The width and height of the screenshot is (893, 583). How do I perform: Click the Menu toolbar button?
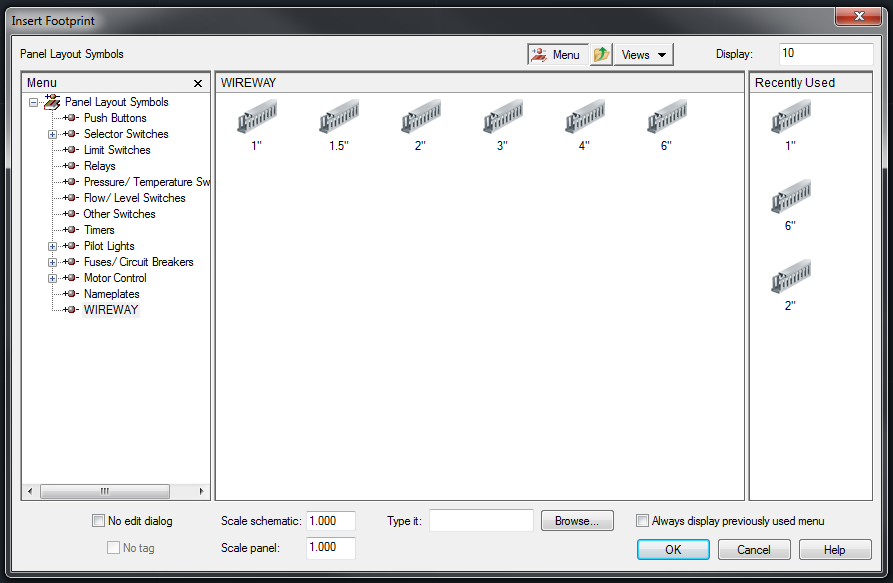[x=557, y=53]
